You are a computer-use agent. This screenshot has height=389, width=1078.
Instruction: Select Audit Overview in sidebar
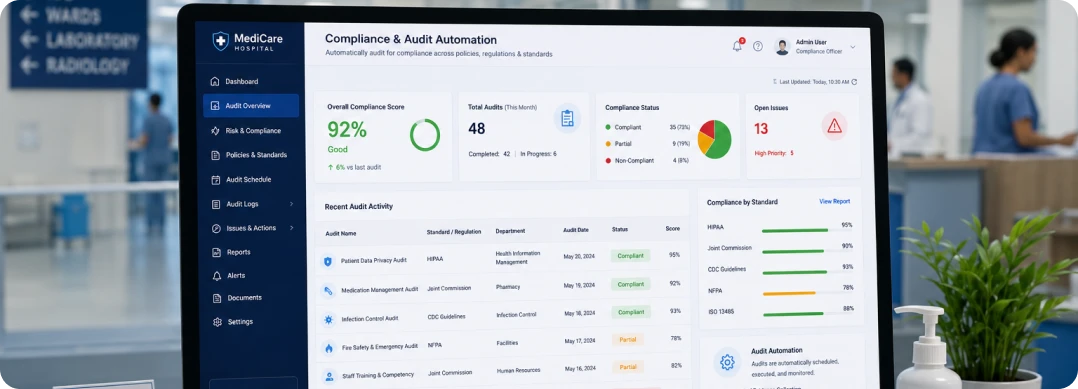(x=251, y=106)
